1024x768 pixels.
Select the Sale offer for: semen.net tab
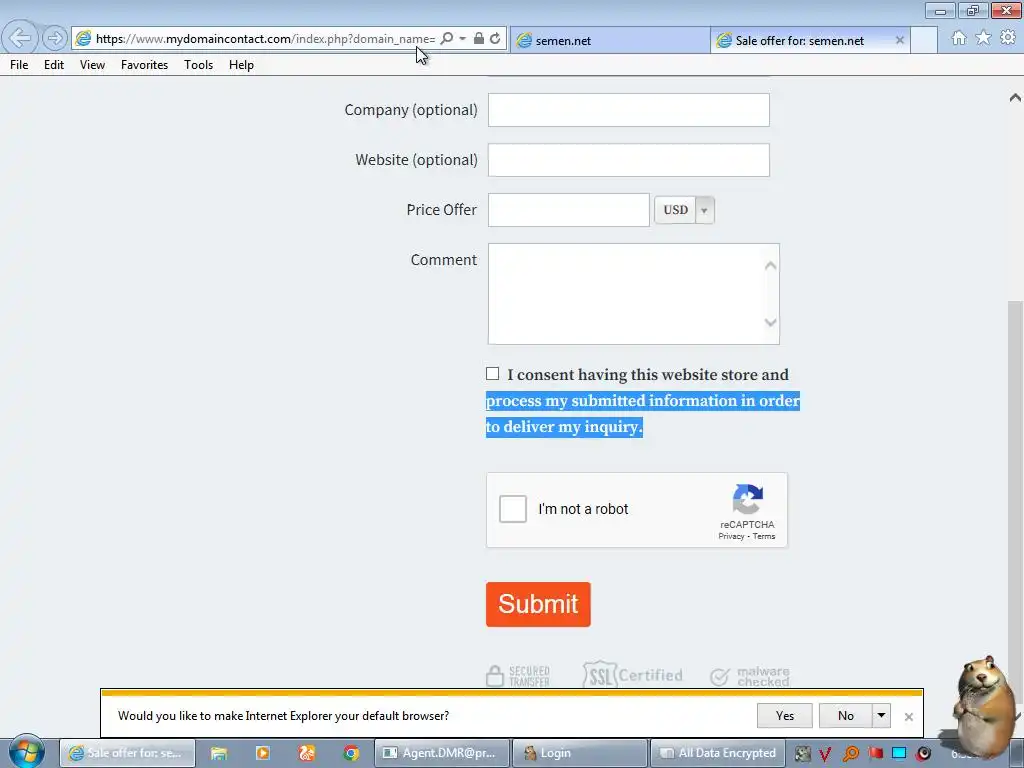coord(800,40)
